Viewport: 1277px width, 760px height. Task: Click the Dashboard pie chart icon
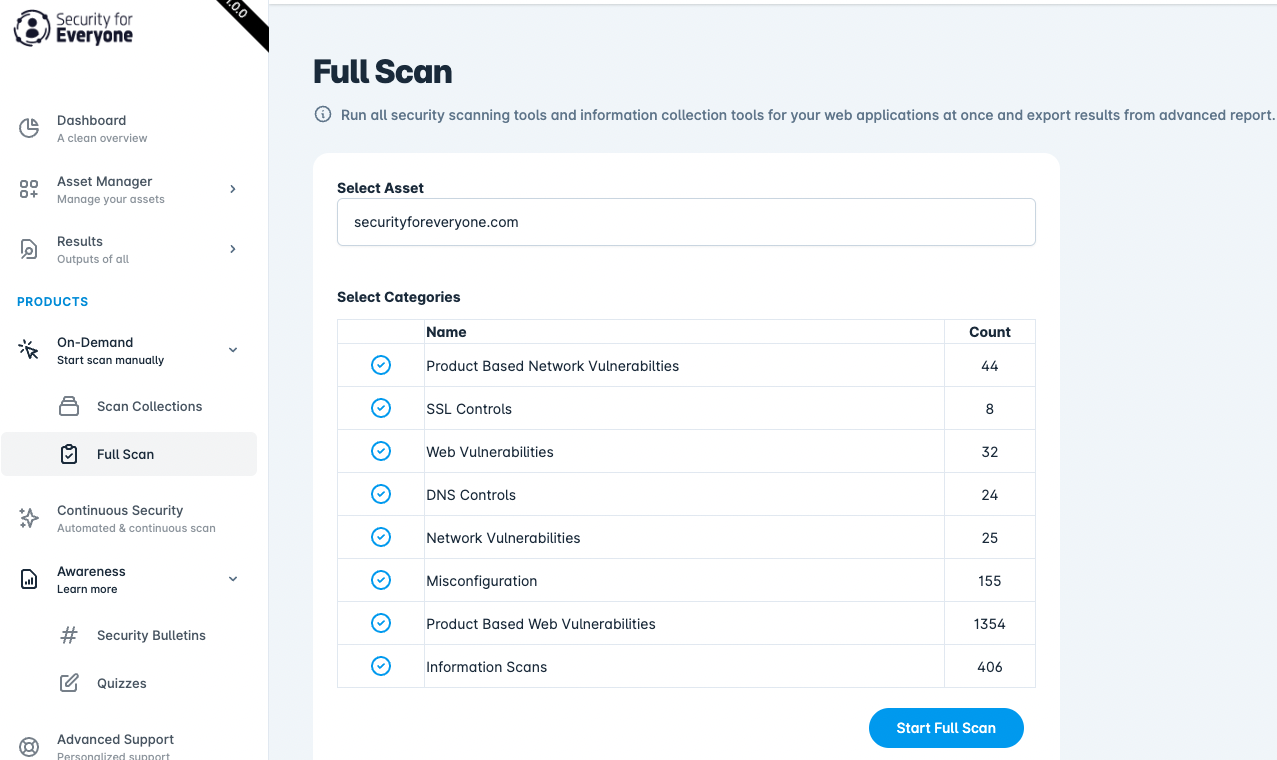[x=29, y=128]
